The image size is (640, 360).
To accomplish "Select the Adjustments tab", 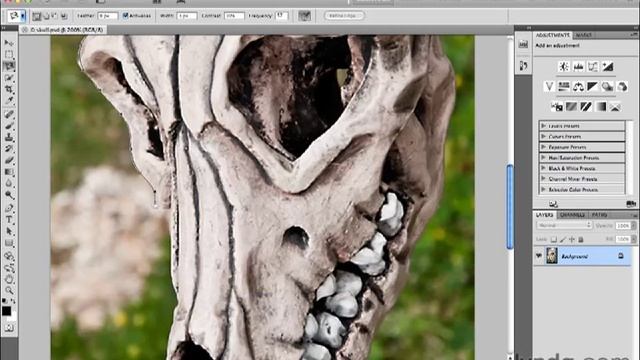I will coord(553,35).
